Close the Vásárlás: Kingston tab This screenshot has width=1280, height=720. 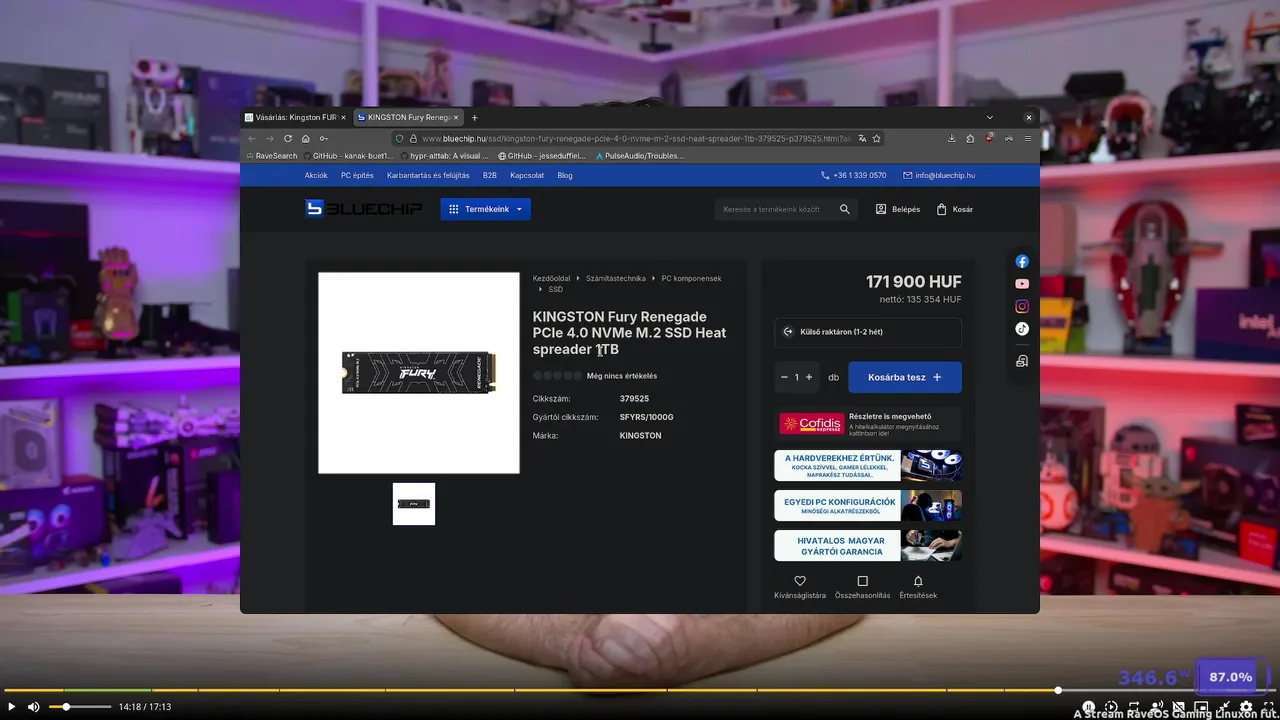coord(343,117)
